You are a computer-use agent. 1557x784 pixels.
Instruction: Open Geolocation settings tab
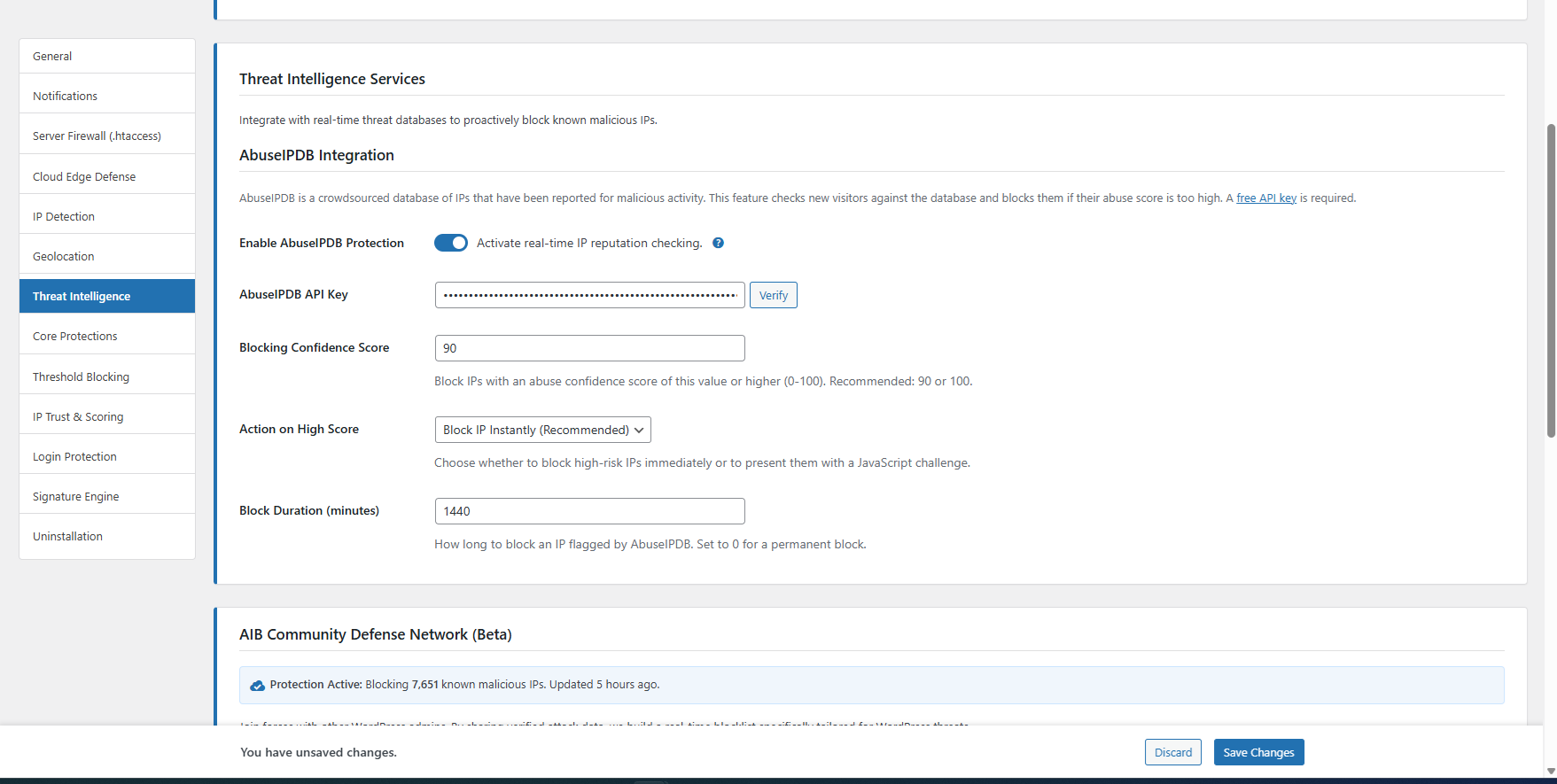tap(107, 256)
